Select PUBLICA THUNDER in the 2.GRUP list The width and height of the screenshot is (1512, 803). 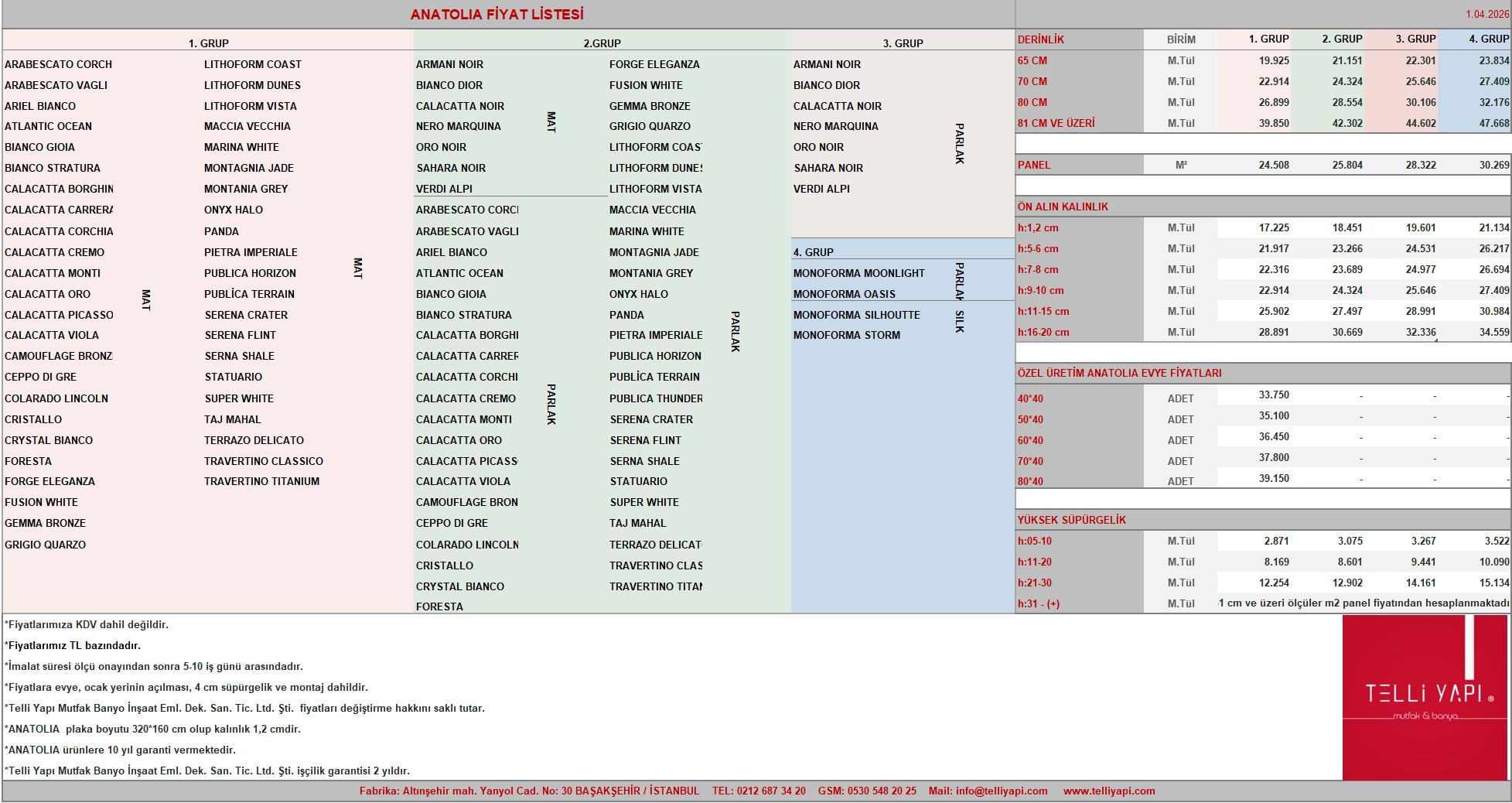(x=656, y=398)
